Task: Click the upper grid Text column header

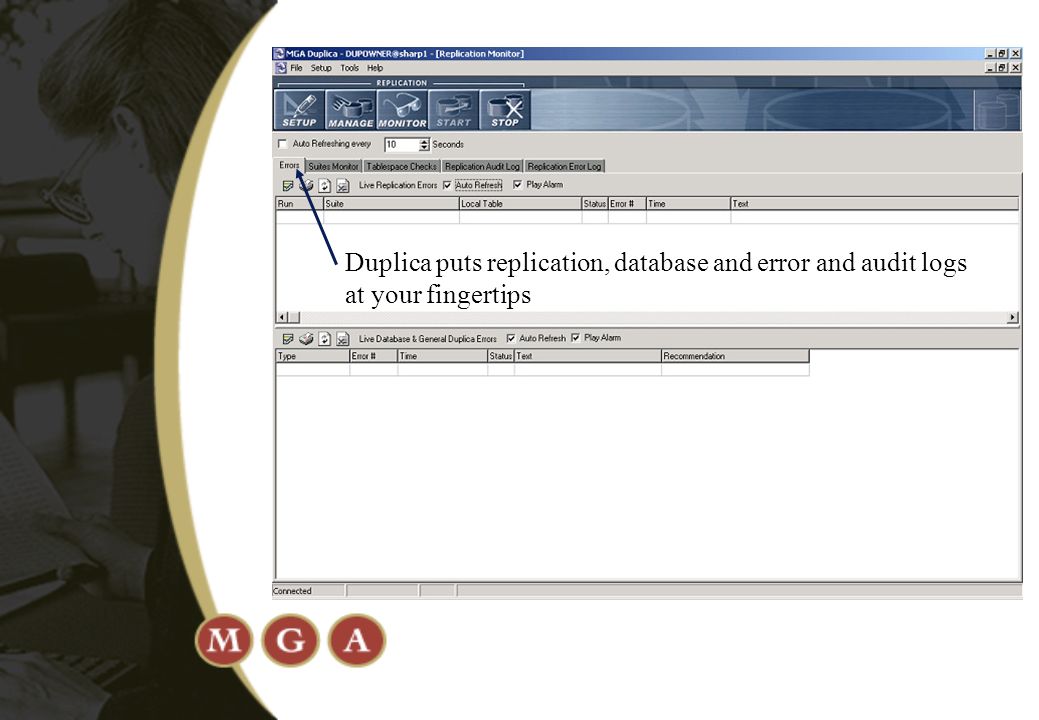Action: (874, 204)
